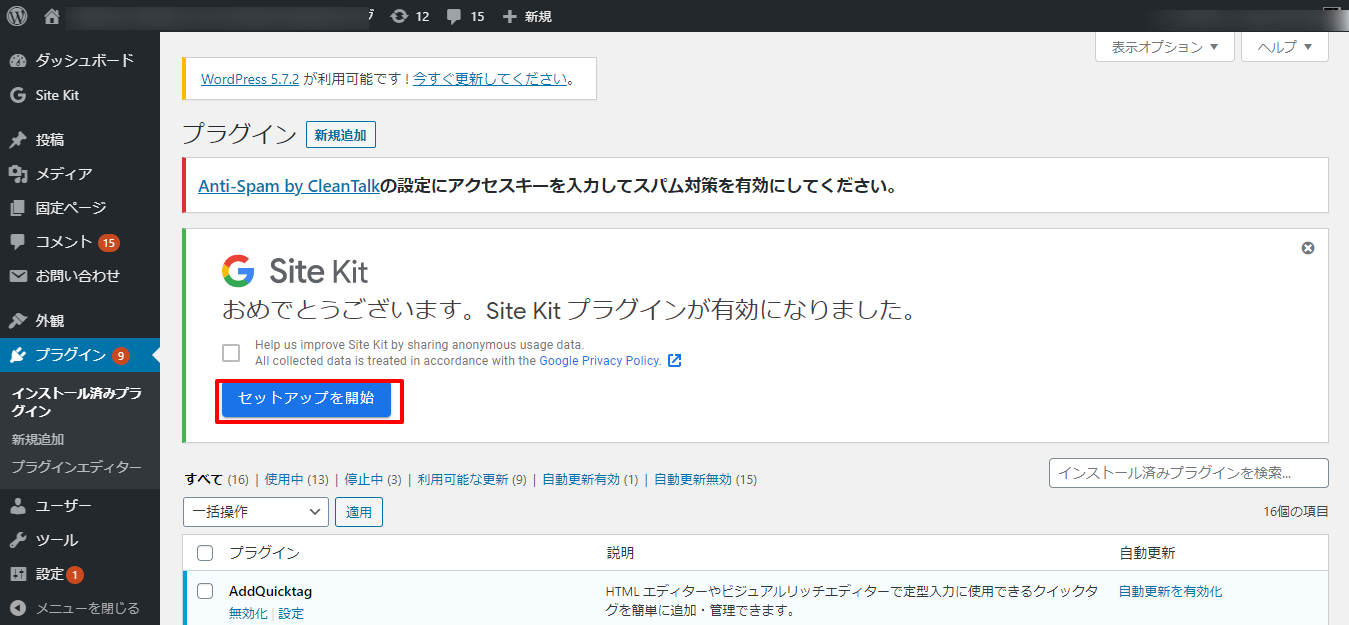Viewport: 1349px width, 625px height.
Task: Open メディア media icon in sidebar
Action: [18, 174]
